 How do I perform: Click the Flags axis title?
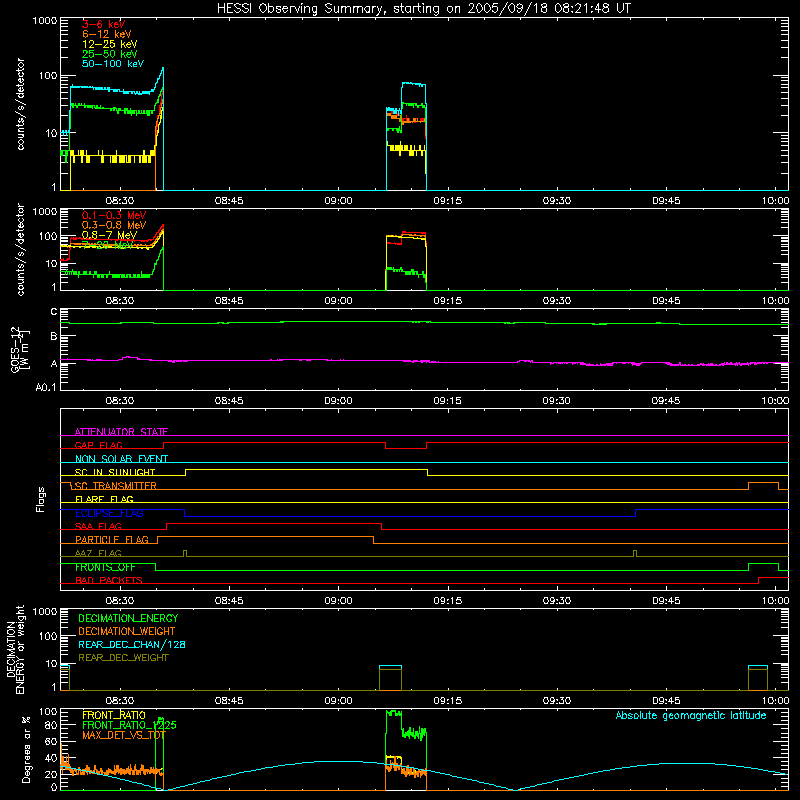point(41,499)
